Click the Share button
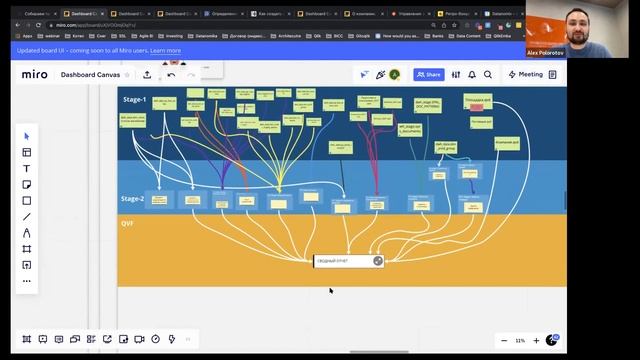The image size is (640, 360). tap(429, 75)
